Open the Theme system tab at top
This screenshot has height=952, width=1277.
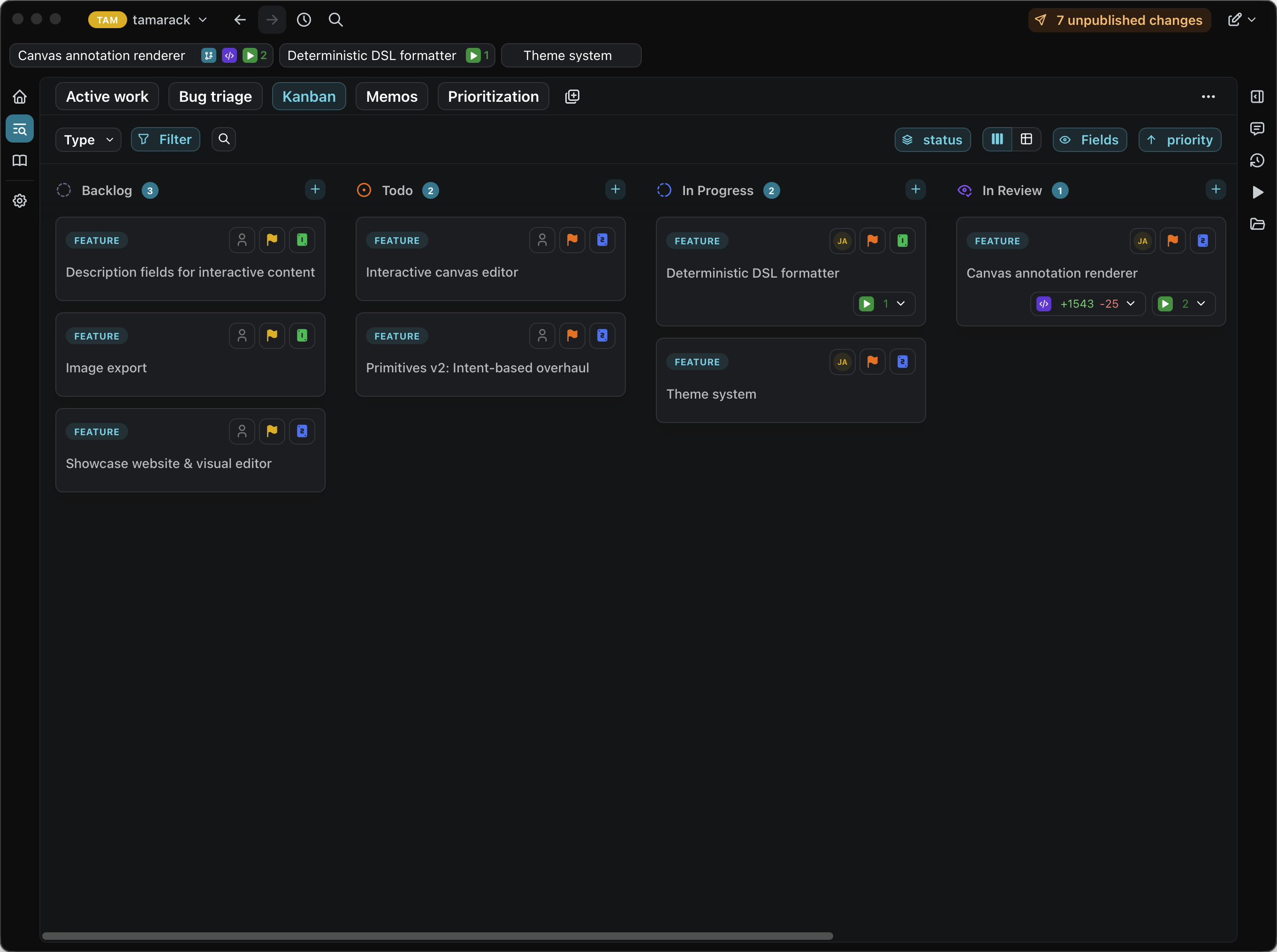[570, 56]
